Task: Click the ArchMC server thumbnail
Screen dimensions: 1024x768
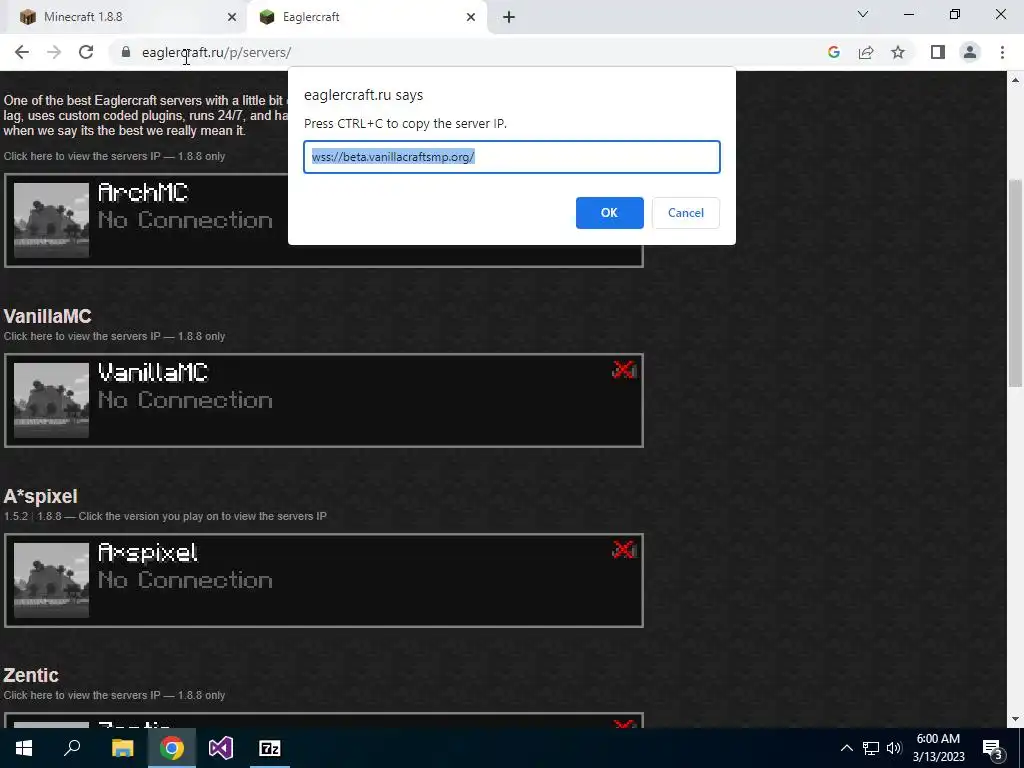Action: [52, 220]
